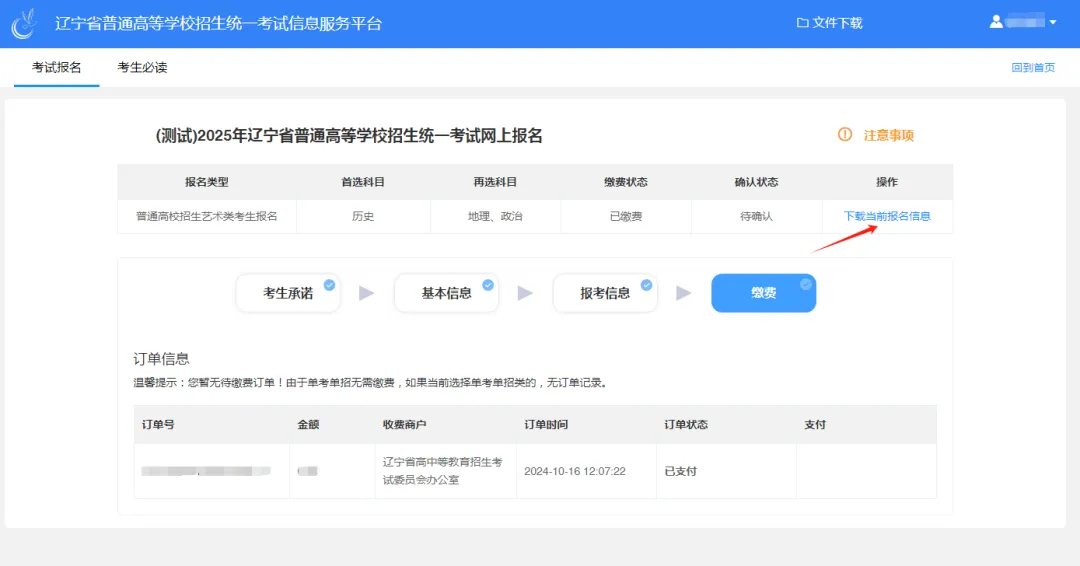Click checkmark badge on 考生承诺 step
This screenshot has height=566, width=1080.
click(x=329, y=285)
